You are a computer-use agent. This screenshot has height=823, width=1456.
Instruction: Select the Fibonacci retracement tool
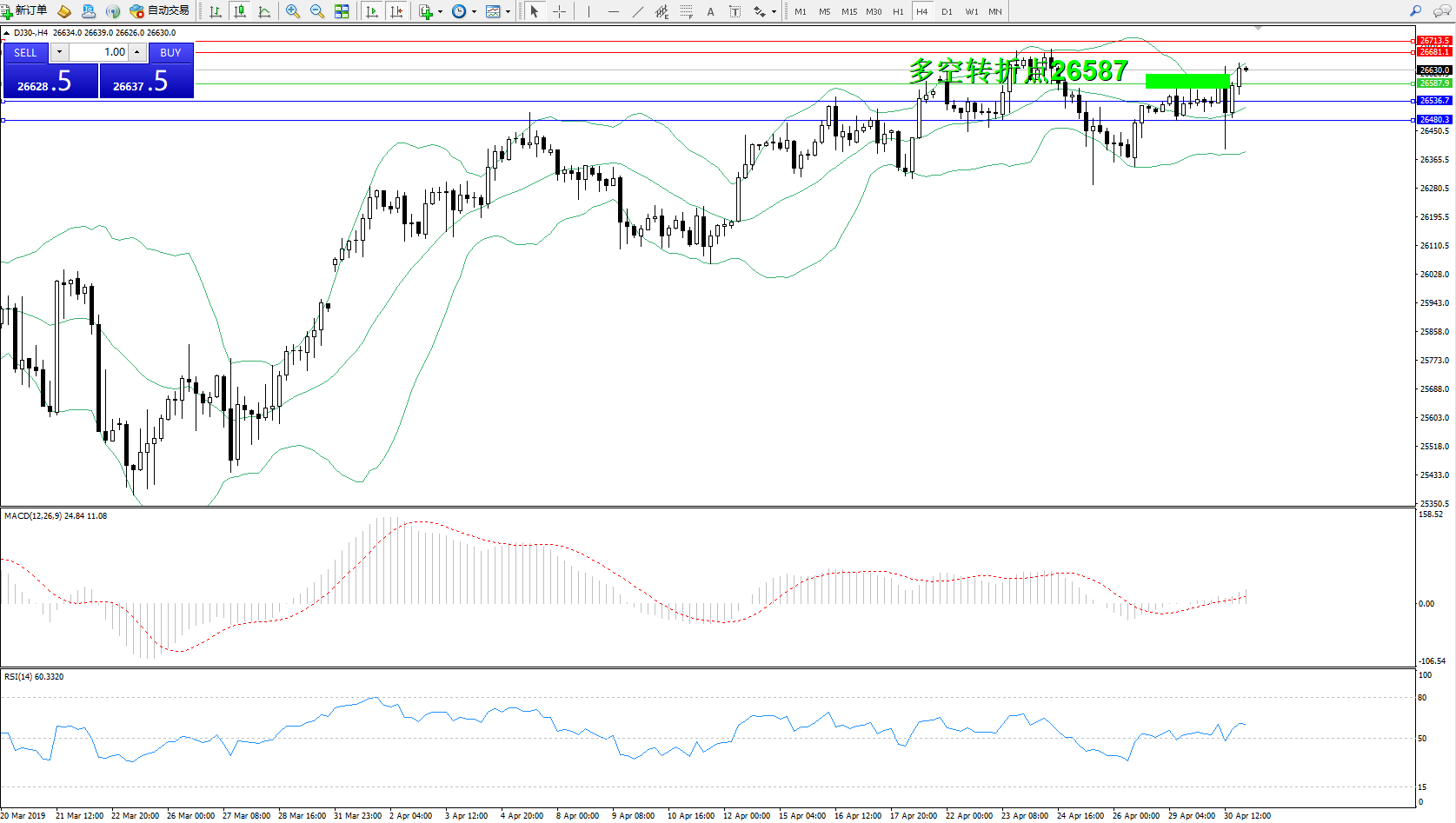point(687,11)
